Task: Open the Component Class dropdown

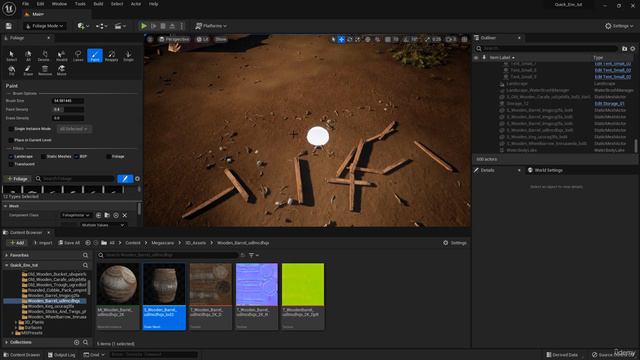Action: (76, 215)
